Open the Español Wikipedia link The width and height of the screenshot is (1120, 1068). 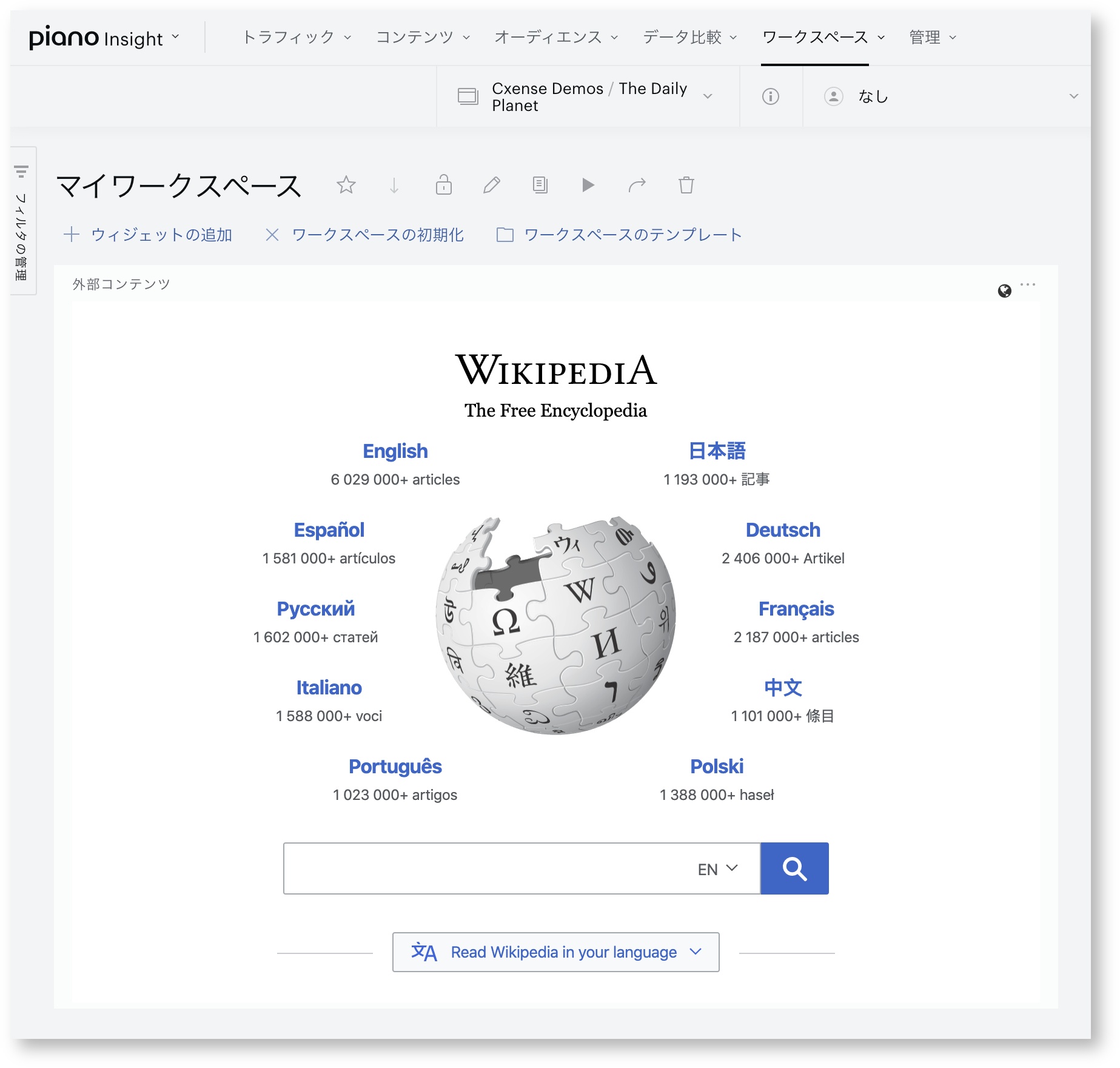pyautogui.click(x=329, y=530)
